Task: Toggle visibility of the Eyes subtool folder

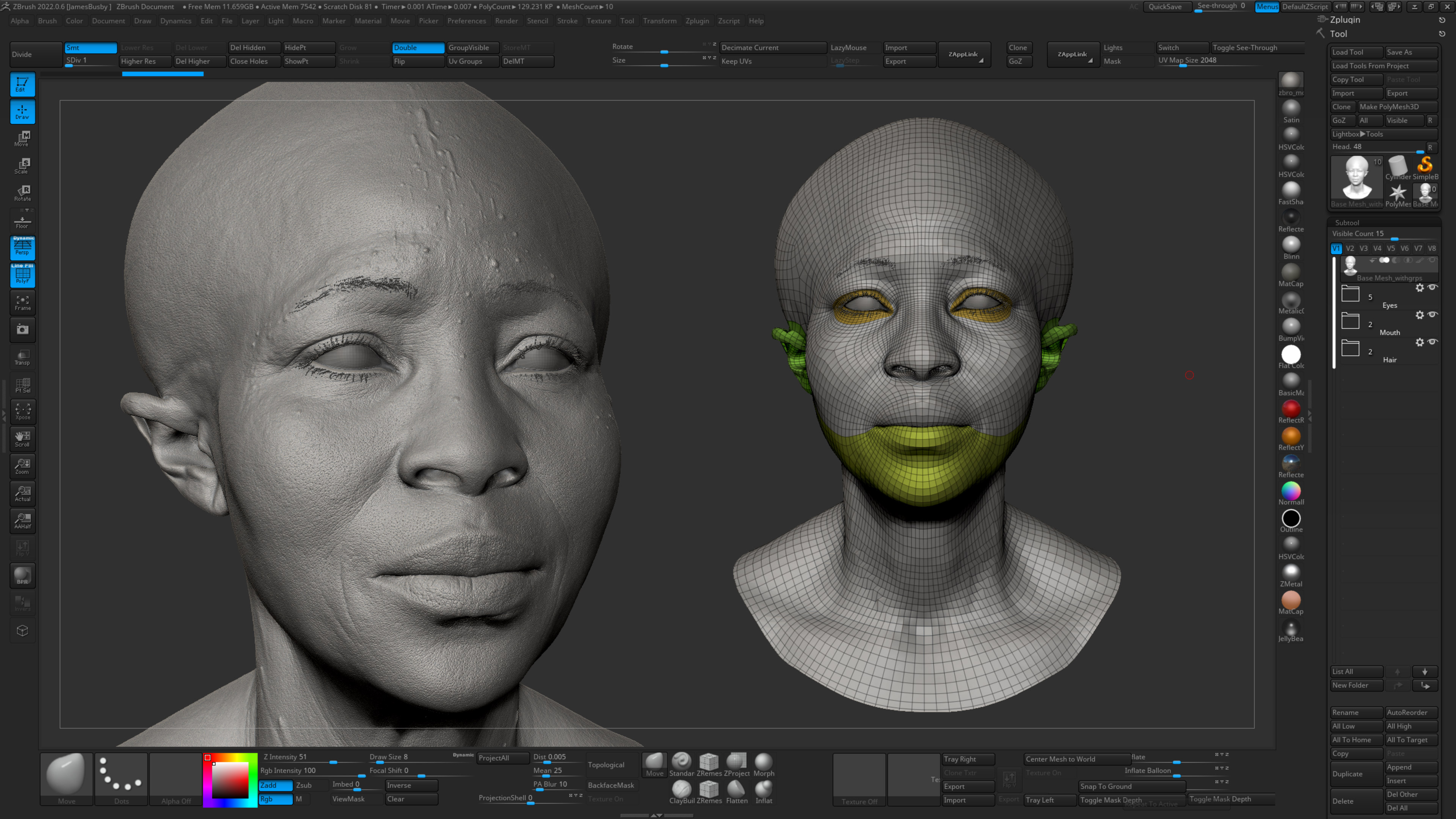Action: (1433, 288)
